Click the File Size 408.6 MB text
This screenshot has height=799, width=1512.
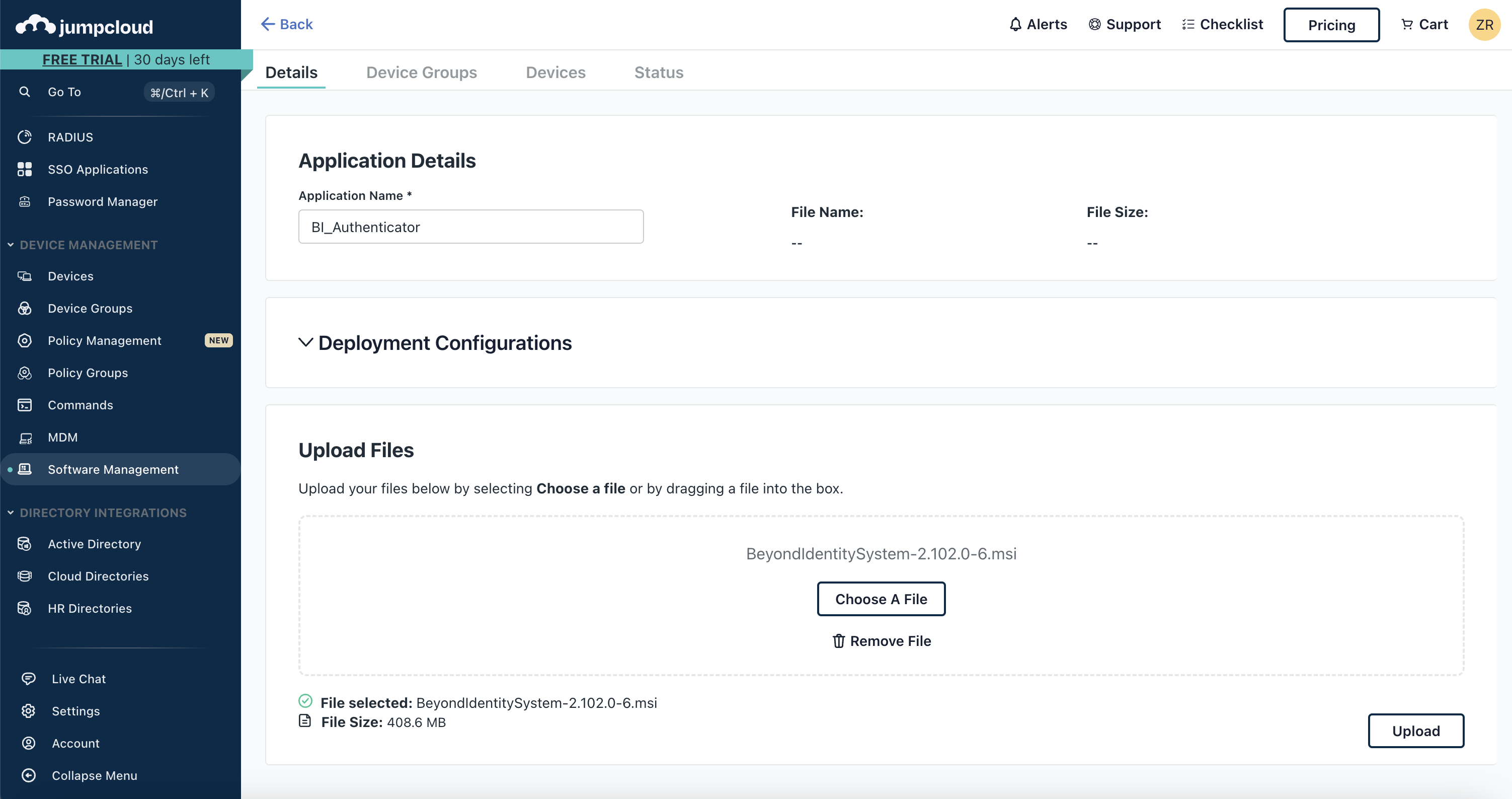[x=383, y=722]
